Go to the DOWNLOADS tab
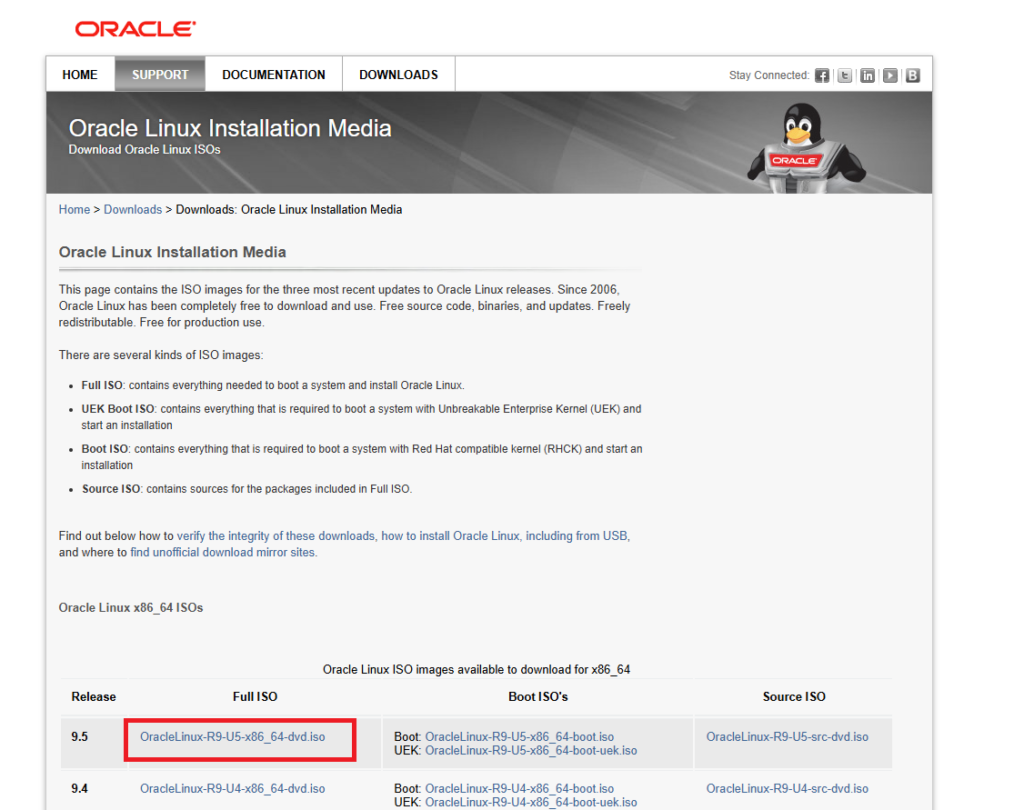 [398, 75]
